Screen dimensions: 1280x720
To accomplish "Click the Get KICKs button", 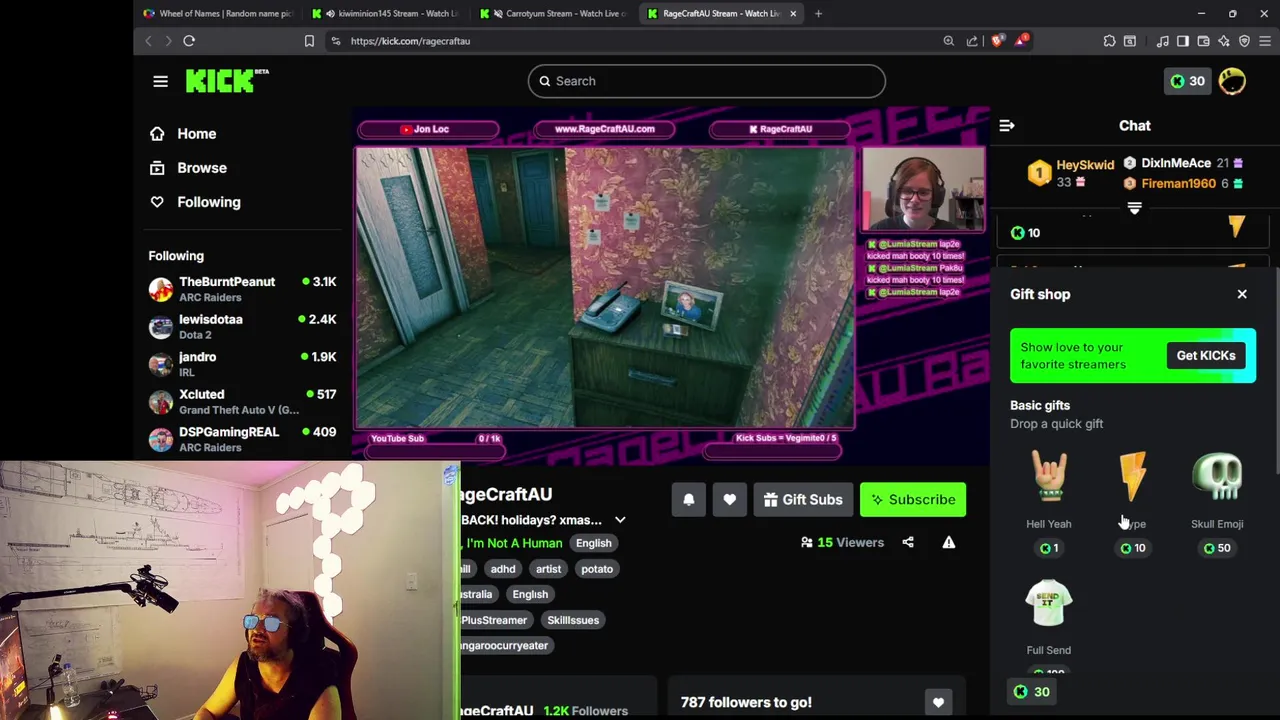I will coord(1206,355).
